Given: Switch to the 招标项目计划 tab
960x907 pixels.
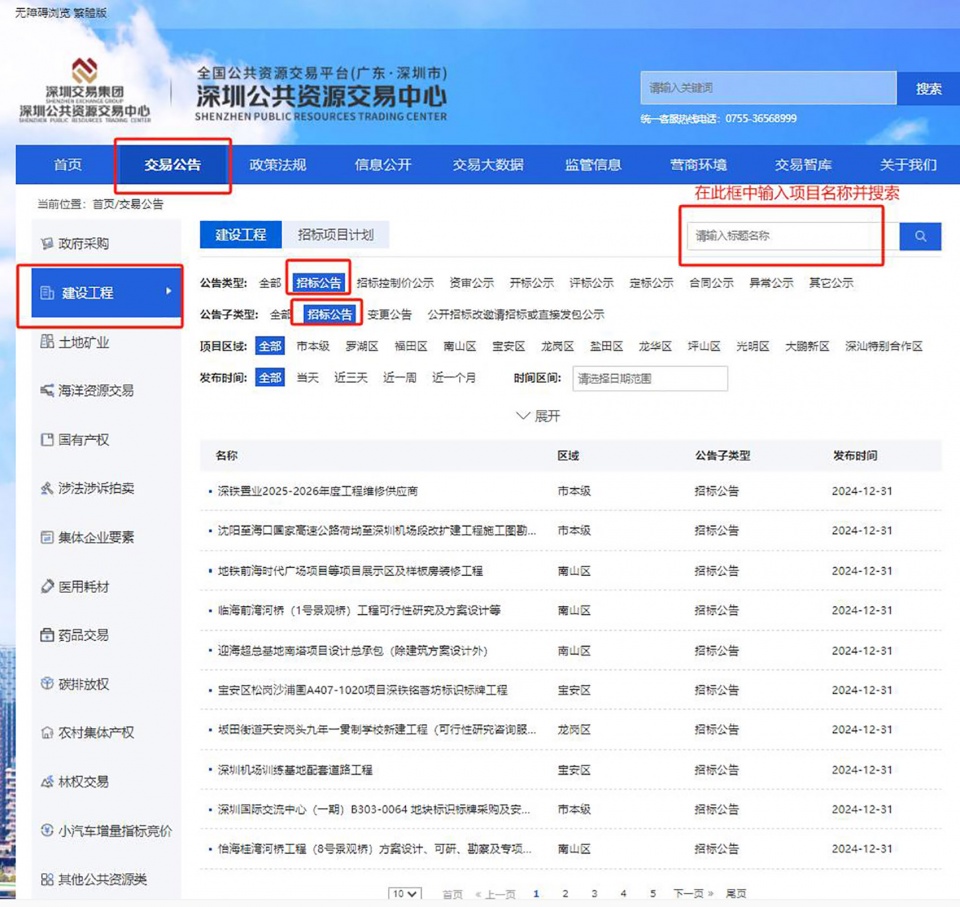Looking at the screenshot, I should coord(336,235).
